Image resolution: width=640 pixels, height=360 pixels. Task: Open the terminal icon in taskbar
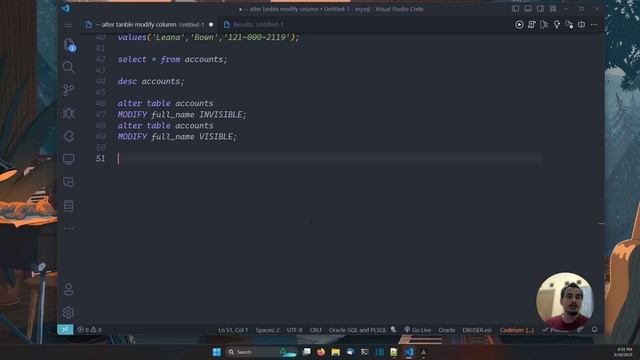(364, 352)
